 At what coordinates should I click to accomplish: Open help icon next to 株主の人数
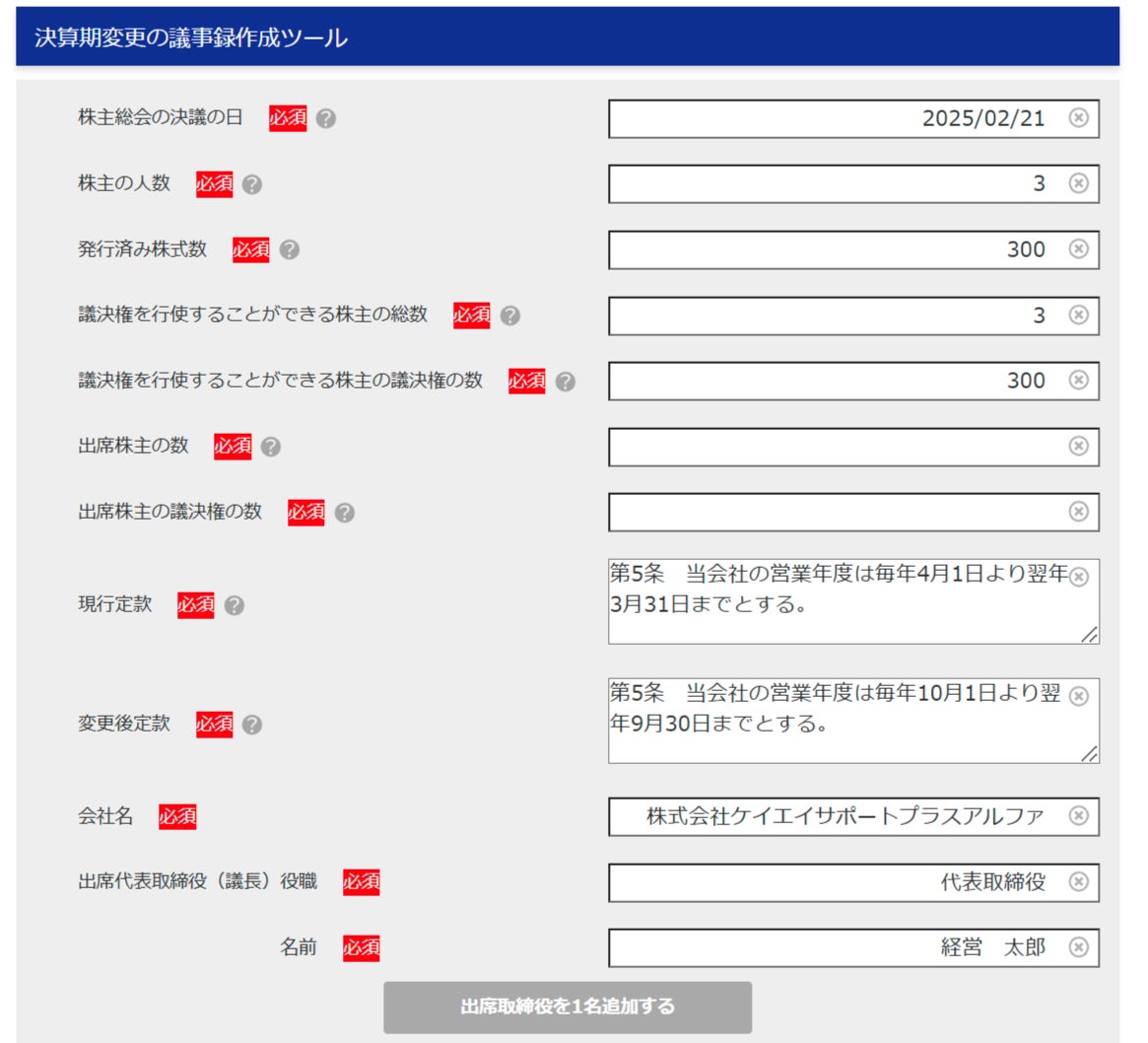coord(252,184)
